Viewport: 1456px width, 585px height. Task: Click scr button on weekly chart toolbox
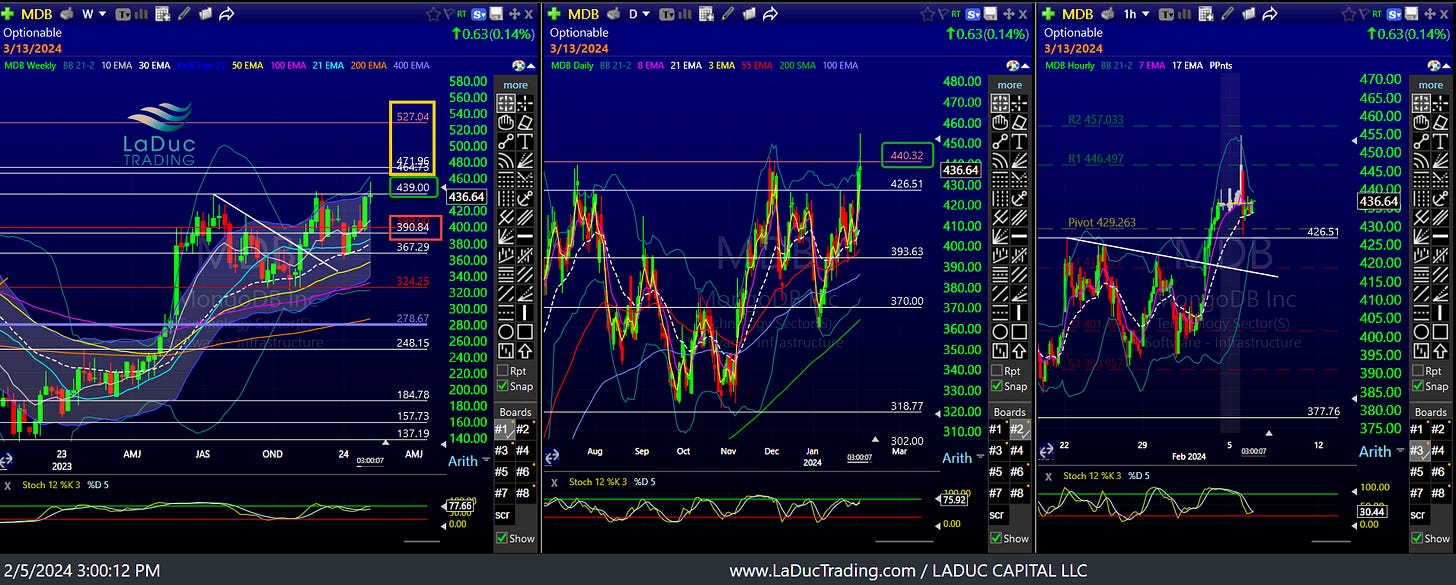[504, 515]
